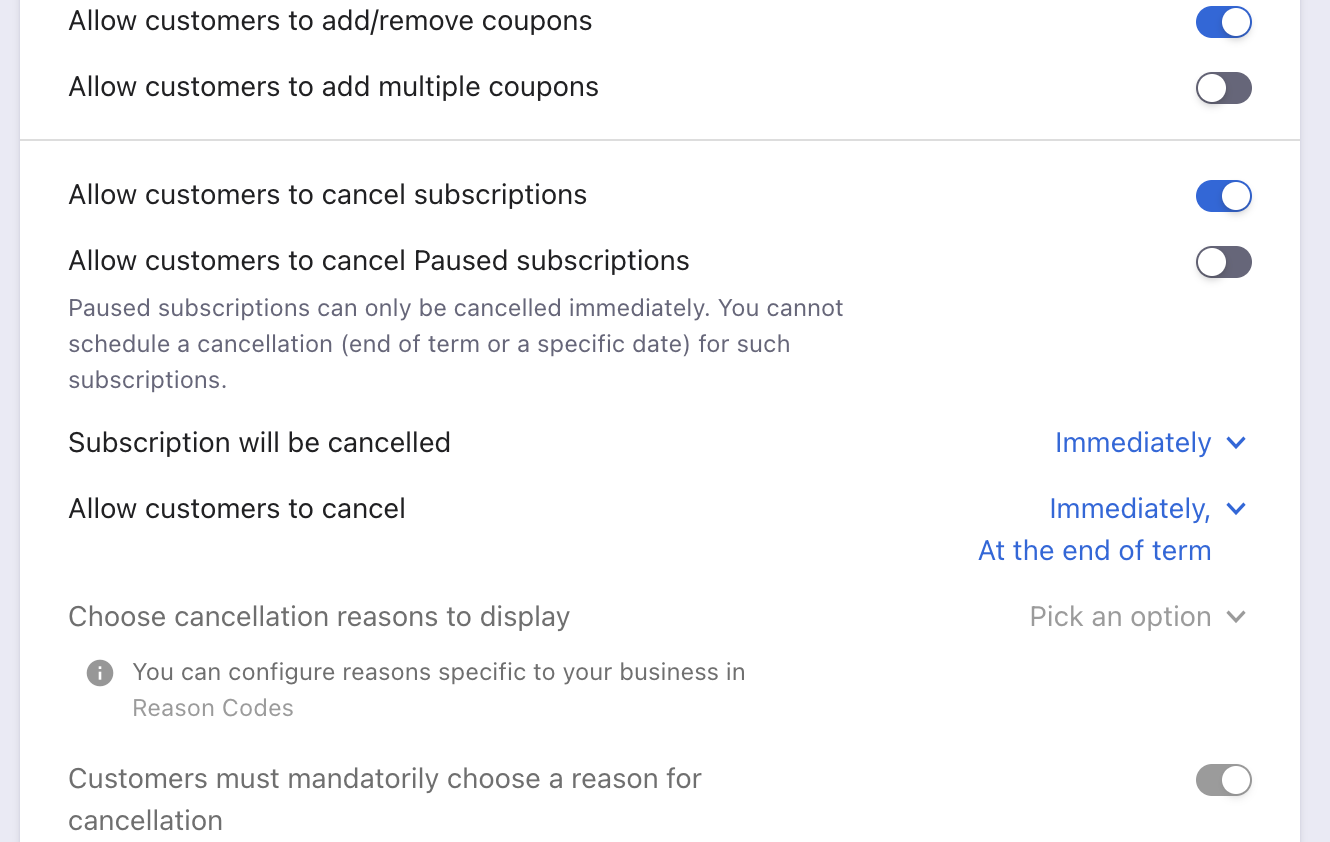Expand the chevron beside 'Pick an option'
The height and width of the screenshot is (842, 1330).
coord(1237,617)
